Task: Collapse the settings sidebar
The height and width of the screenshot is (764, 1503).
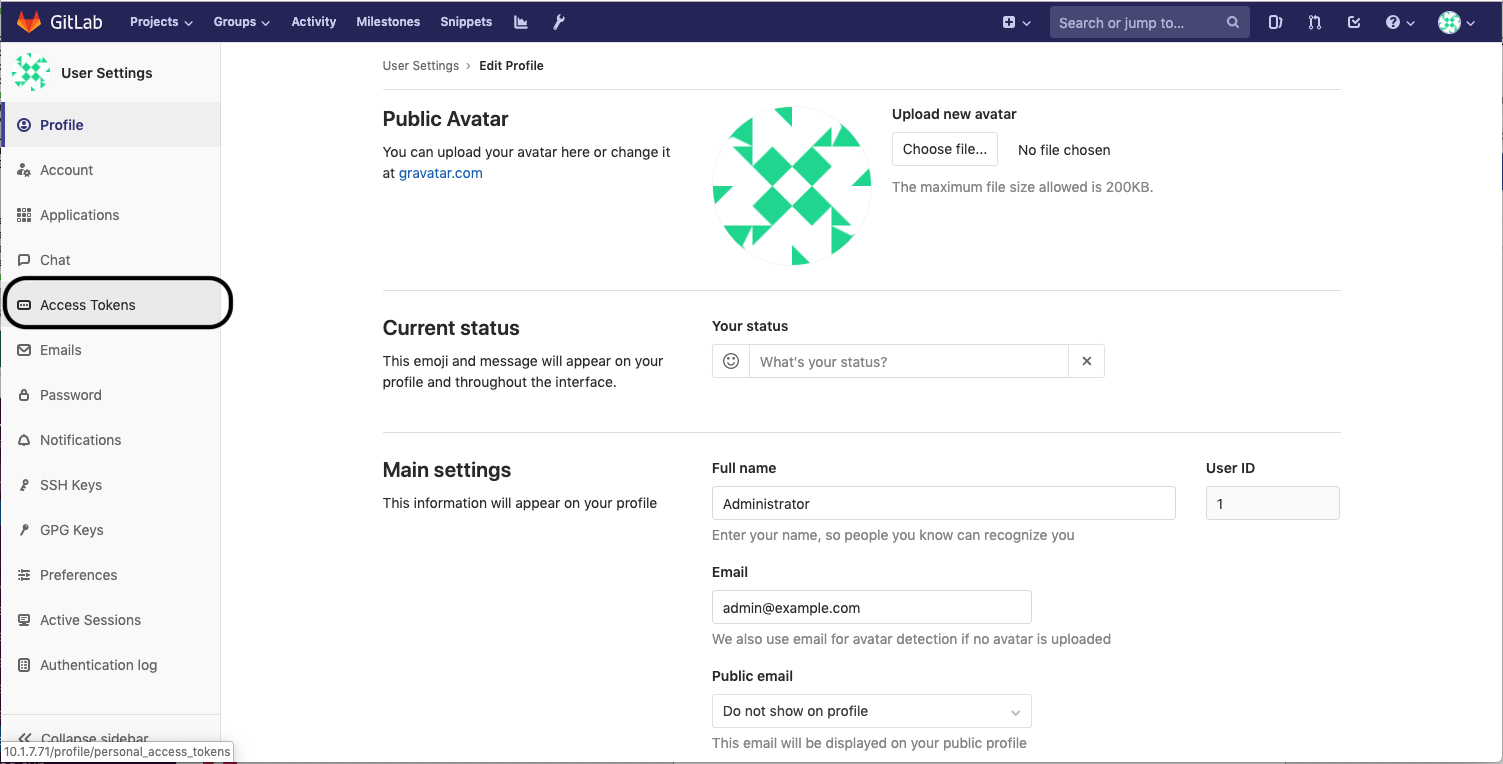Action: point(96,738)
